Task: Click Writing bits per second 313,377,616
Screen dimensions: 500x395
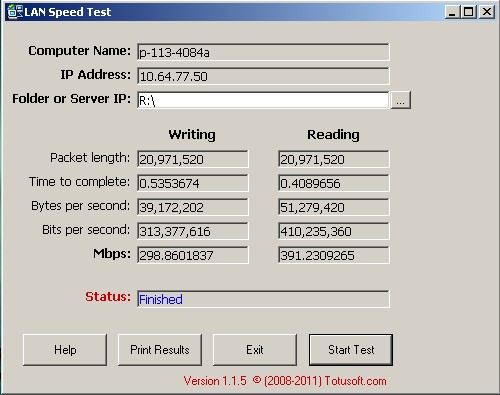Action: pos(193,231)
